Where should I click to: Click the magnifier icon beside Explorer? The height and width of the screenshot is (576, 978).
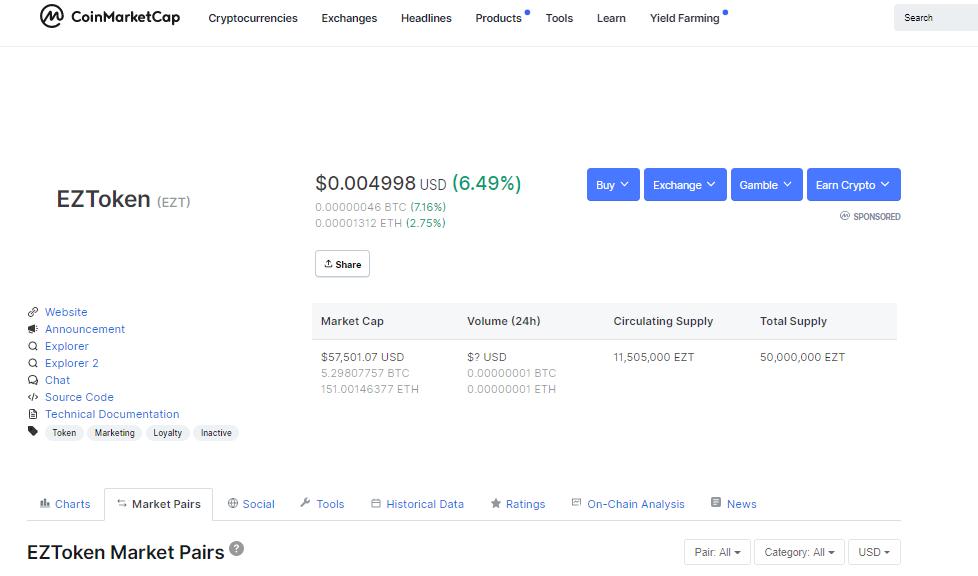[x=33, y=346]
